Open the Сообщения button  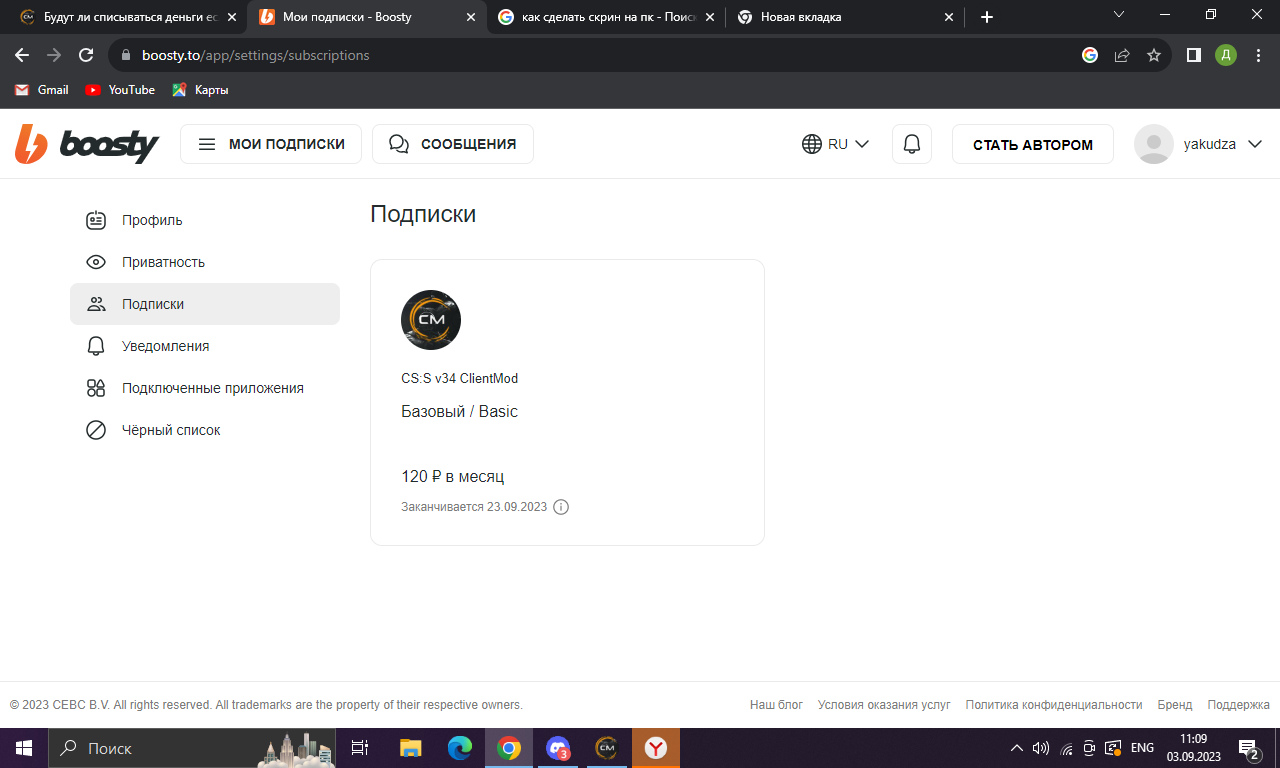tap(453, 144)
